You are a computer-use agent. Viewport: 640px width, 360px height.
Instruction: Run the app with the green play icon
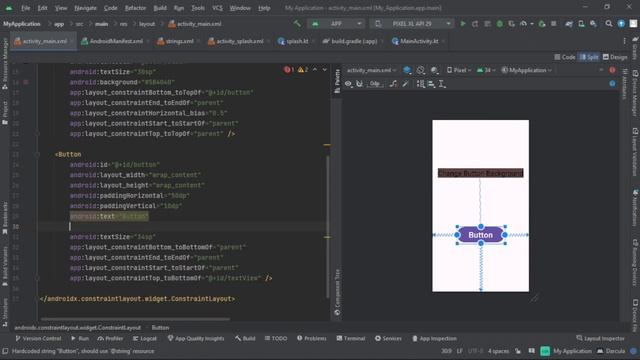[462, 24]
